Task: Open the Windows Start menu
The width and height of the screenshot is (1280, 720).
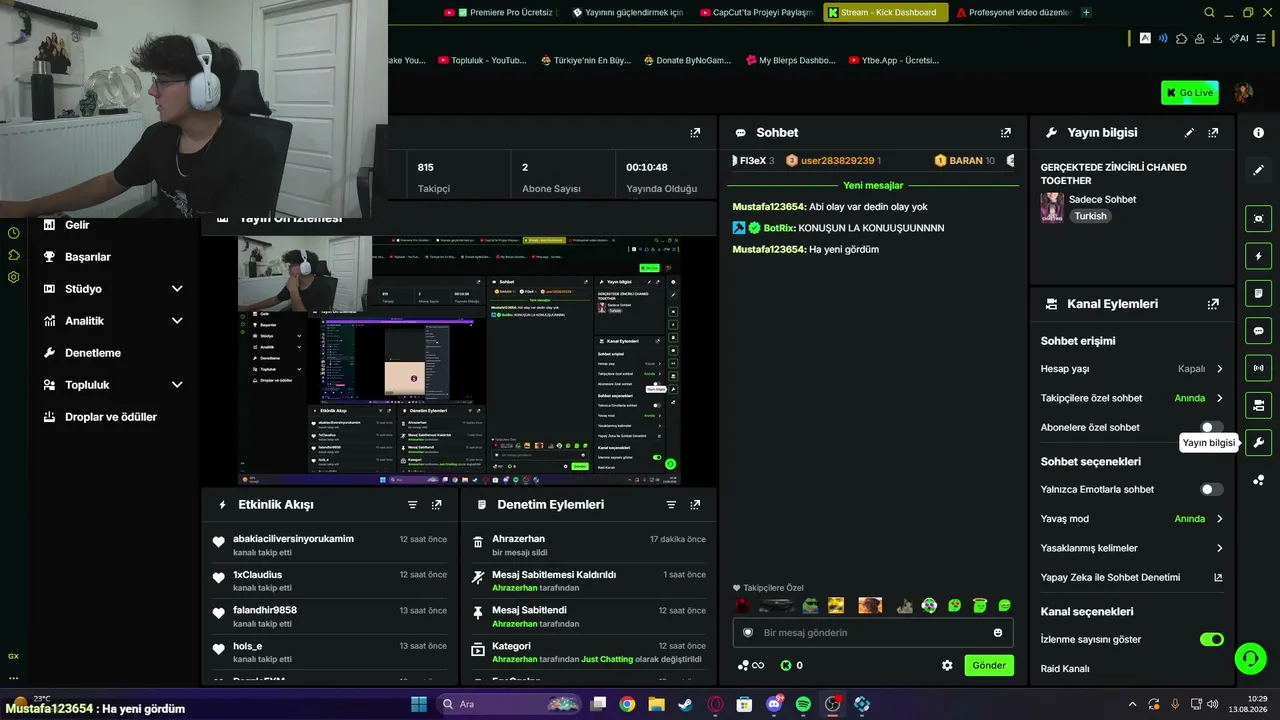Action: click(419, 704)
